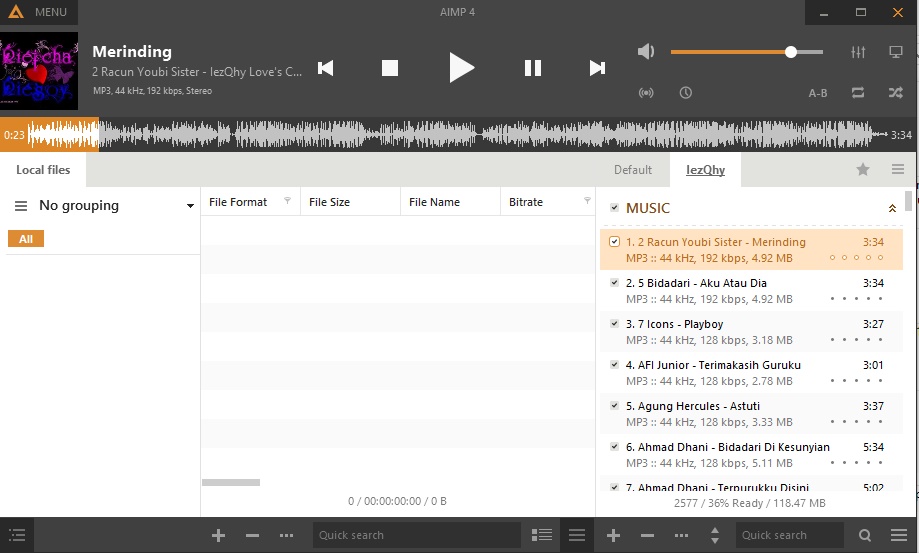919x553 pixels.
Task: Select the IezQhy playlist tab
Action: pyautogui.click(x=705, y=170)
